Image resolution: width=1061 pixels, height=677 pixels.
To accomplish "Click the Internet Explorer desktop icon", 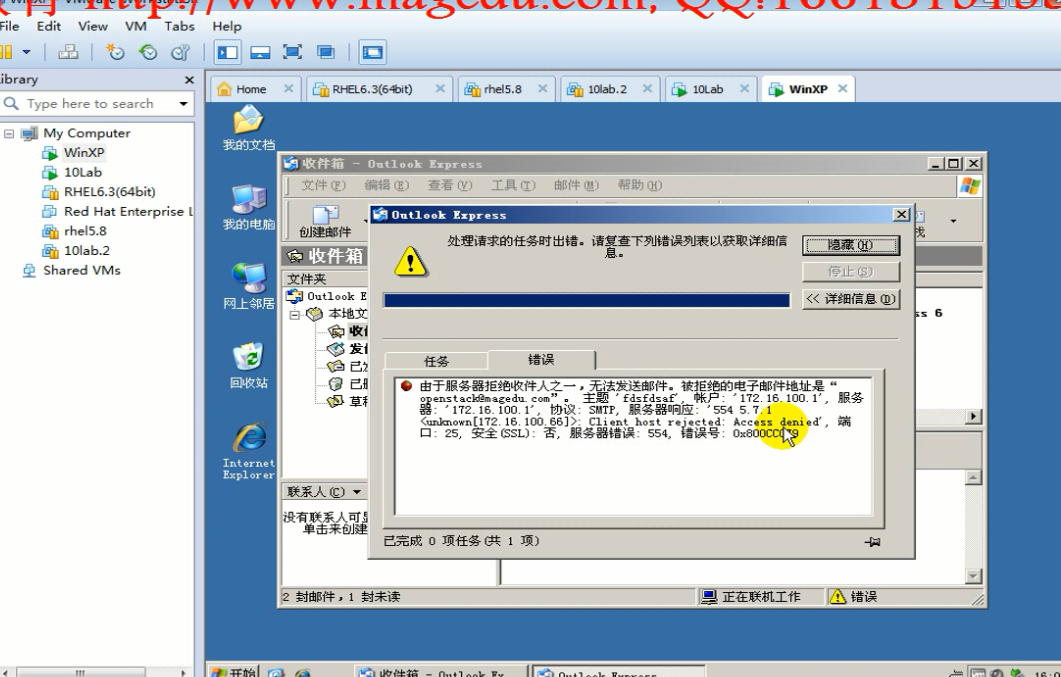I will point(248,451).
